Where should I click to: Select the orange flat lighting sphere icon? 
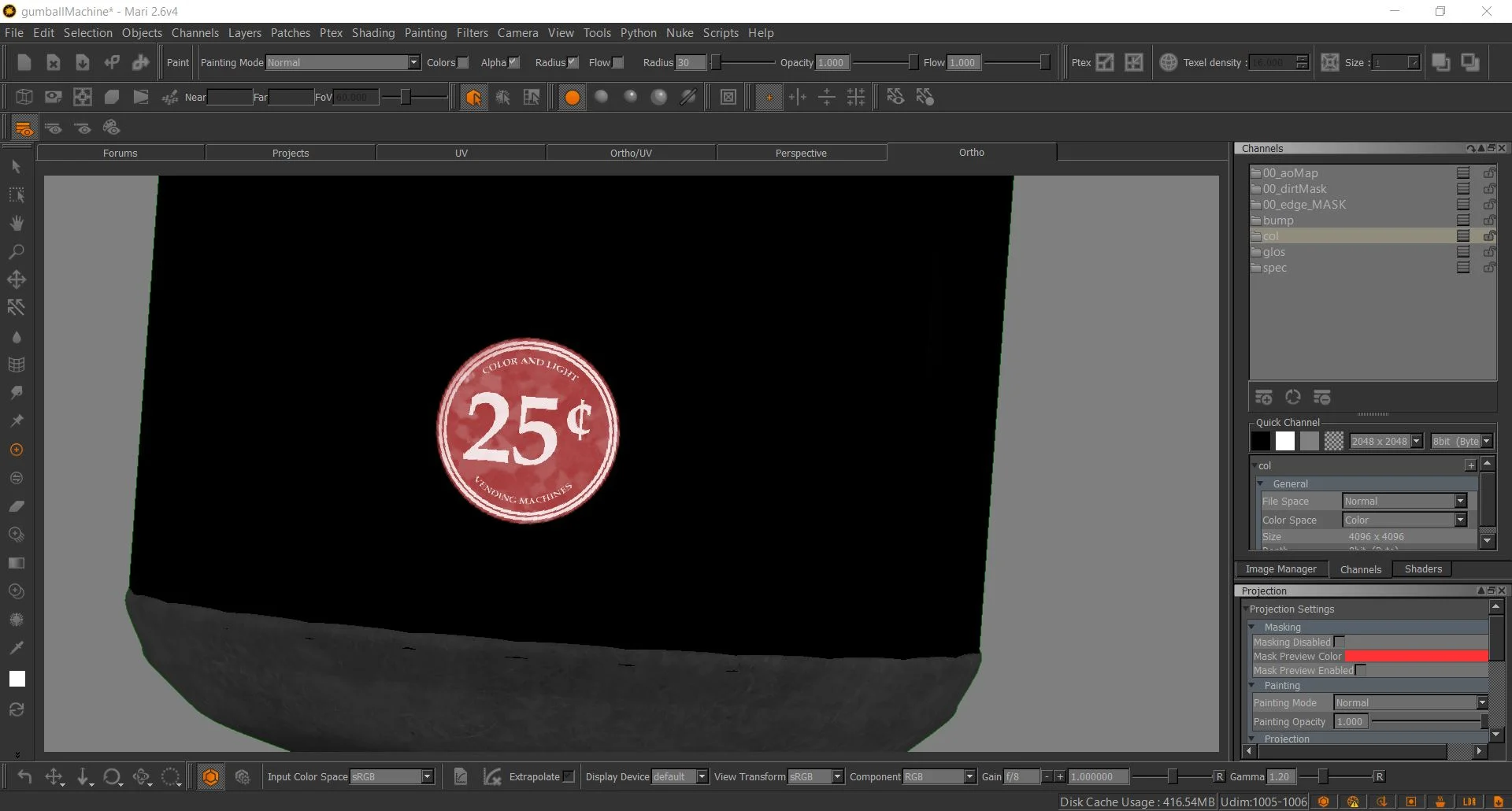click(x=573, y=97)
